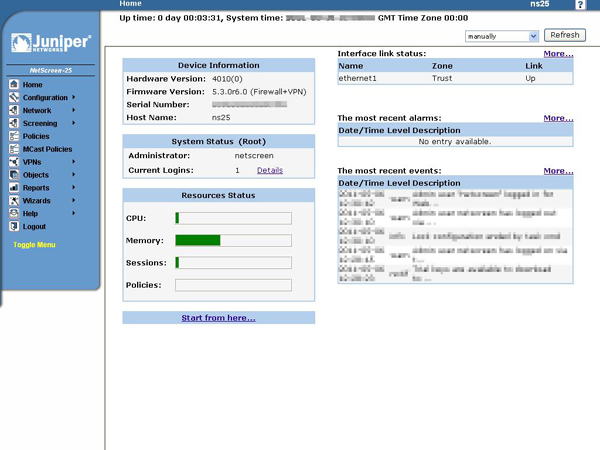Click the Toggle Menu link

(x=34, y=245)
